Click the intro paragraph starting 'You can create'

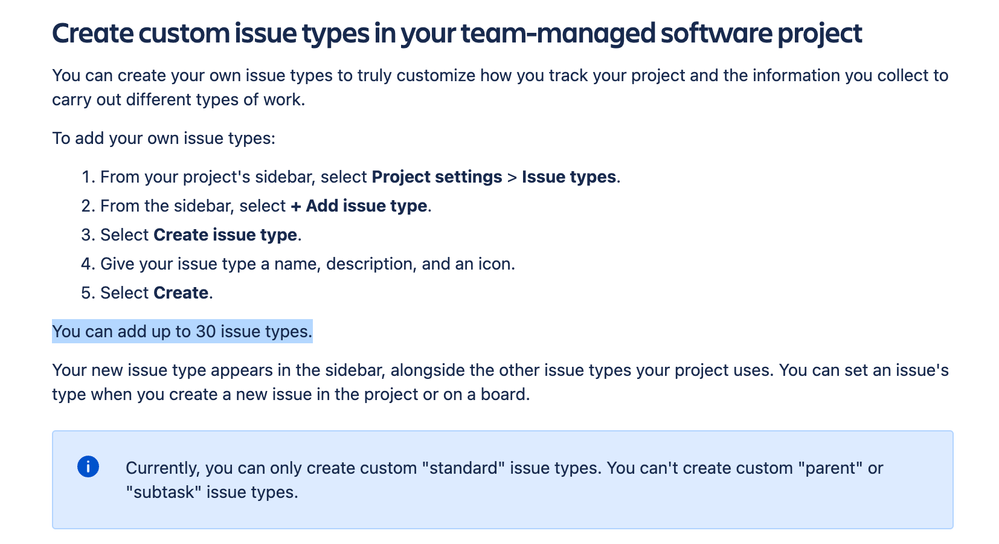500,87
